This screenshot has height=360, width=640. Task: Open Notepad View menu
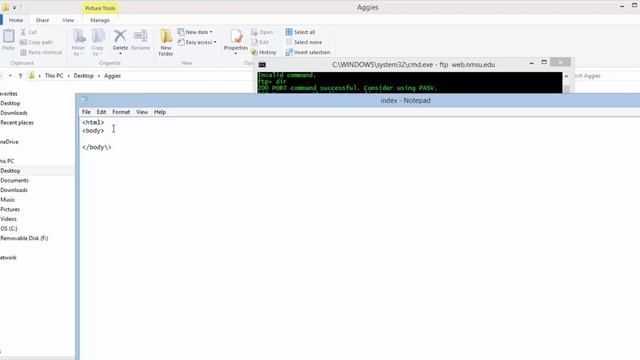[142, 112]
